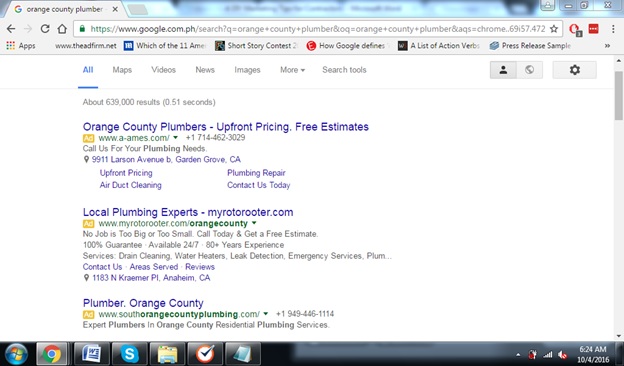Switch to the Maps search tab
Image resolution: width=624 pixels, height=366 pixels.
tap(122, 70)
